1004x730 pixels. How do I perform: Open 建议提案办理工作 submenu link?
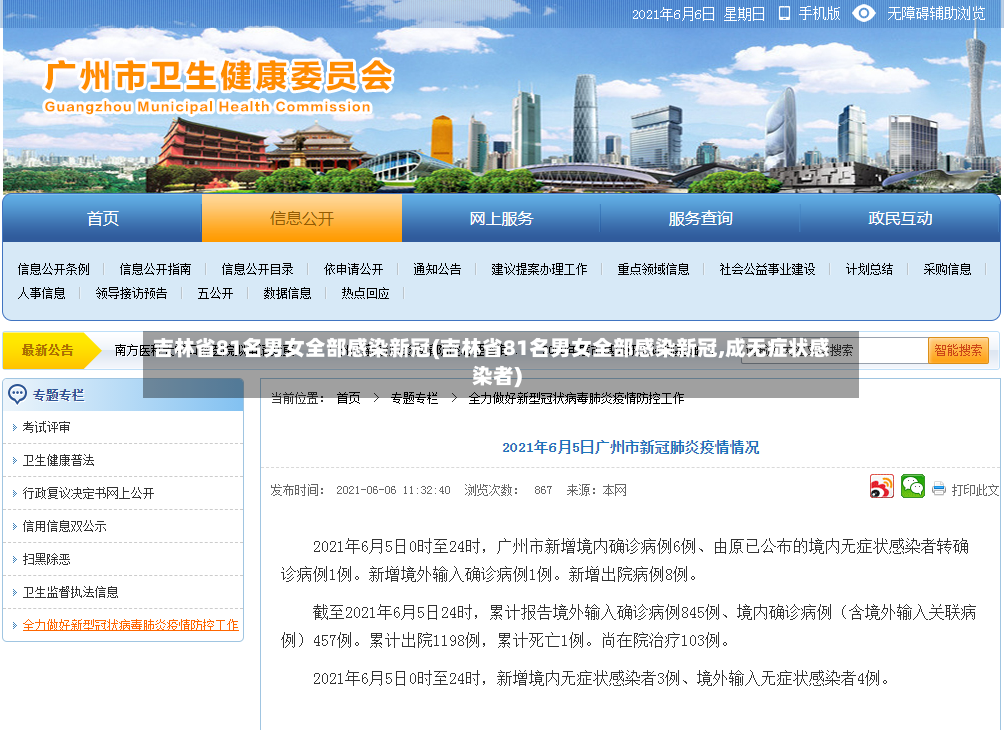point(539,269)
